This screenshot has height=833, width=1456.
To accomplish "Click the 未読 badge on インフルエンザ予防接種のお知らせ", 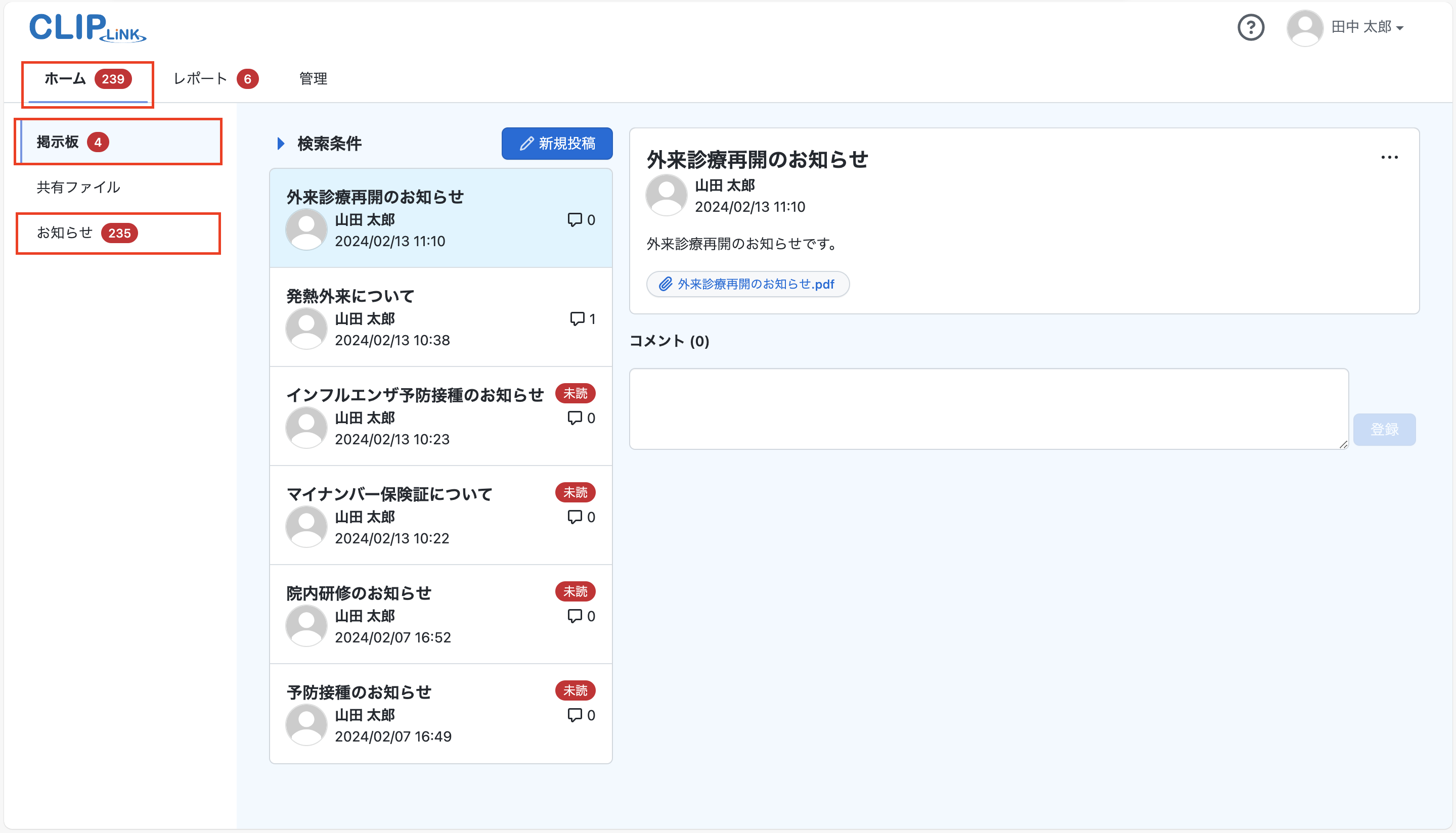I will [575, 393].
